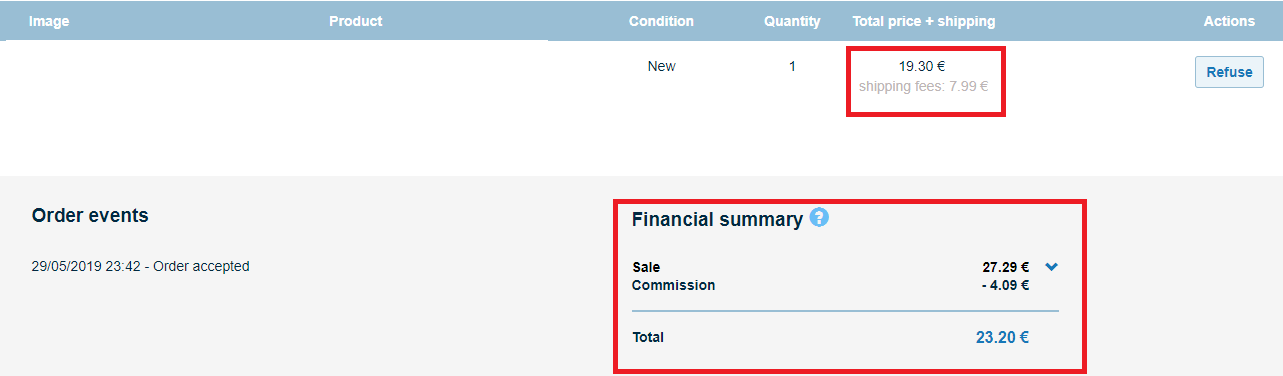Click the Product column header
The height and width of the screenshot is (376, 1283).
click(x=356, y=21)
